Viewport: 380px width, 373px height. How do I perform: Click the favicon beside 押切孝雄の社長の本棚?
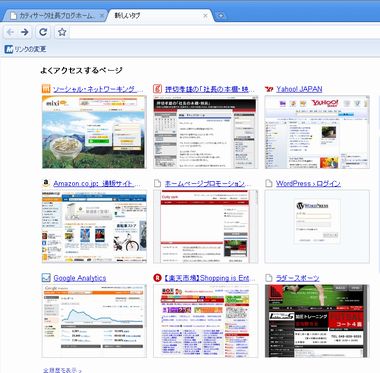157,89
